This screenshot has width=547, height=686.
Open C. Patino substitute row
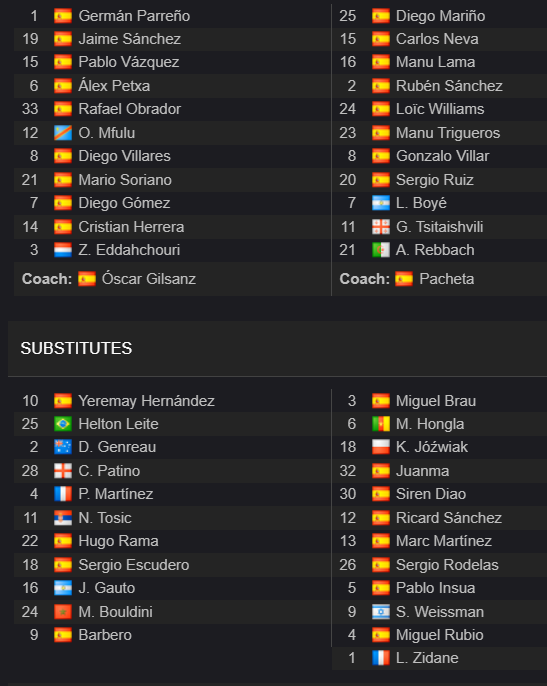pyautogui.click(x=172, y=471)
